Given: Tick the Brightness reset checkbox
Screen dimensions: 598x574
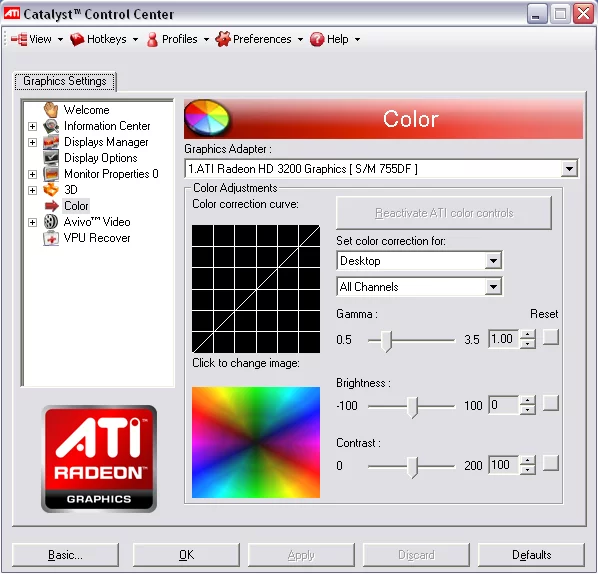Looking at the screenshot, I should coord(550,403).
